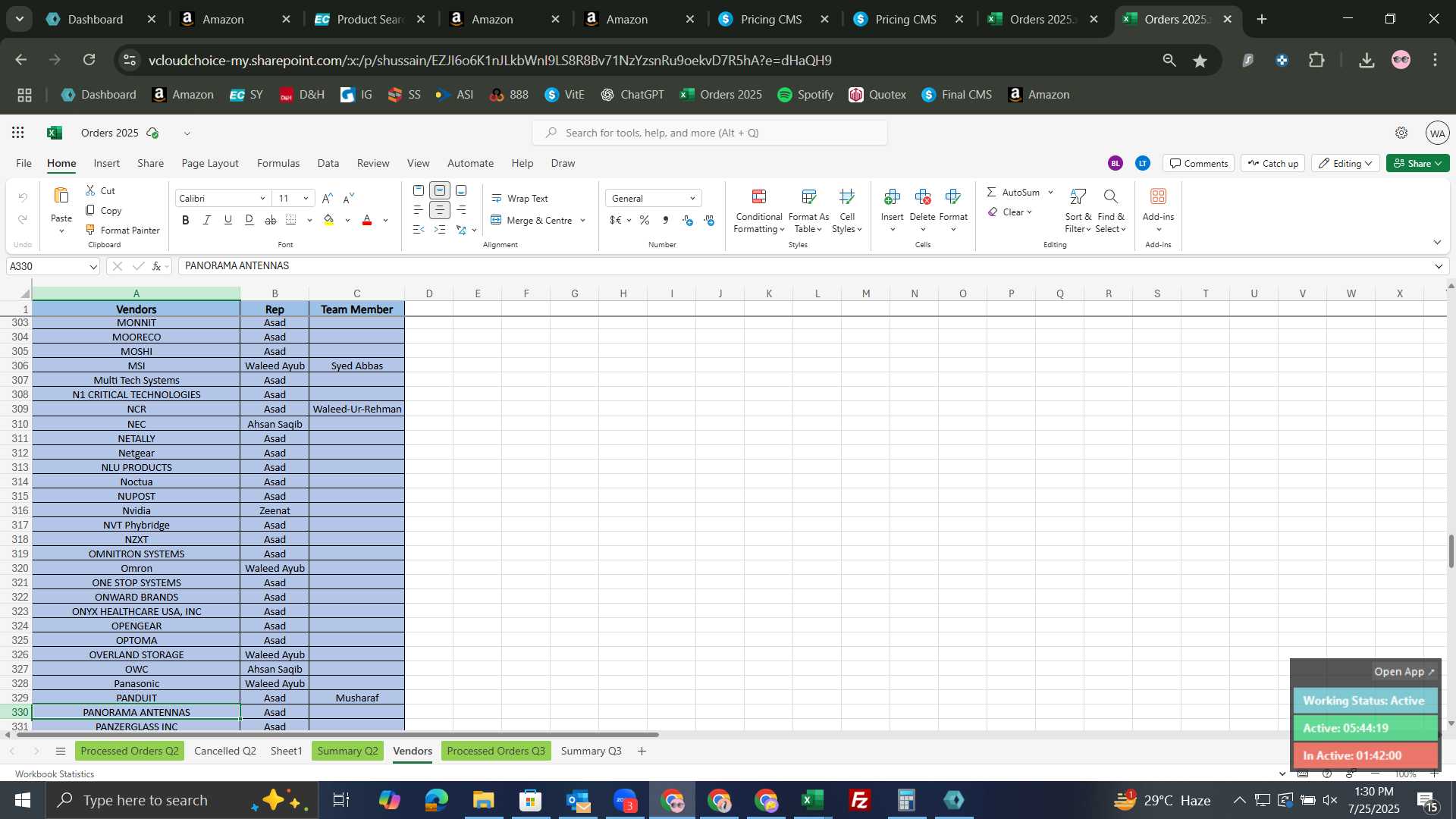The height and width of the screenshot is (819, 1456).
Task: Click the Editing mode button
Action: [x=1345, y=163]
